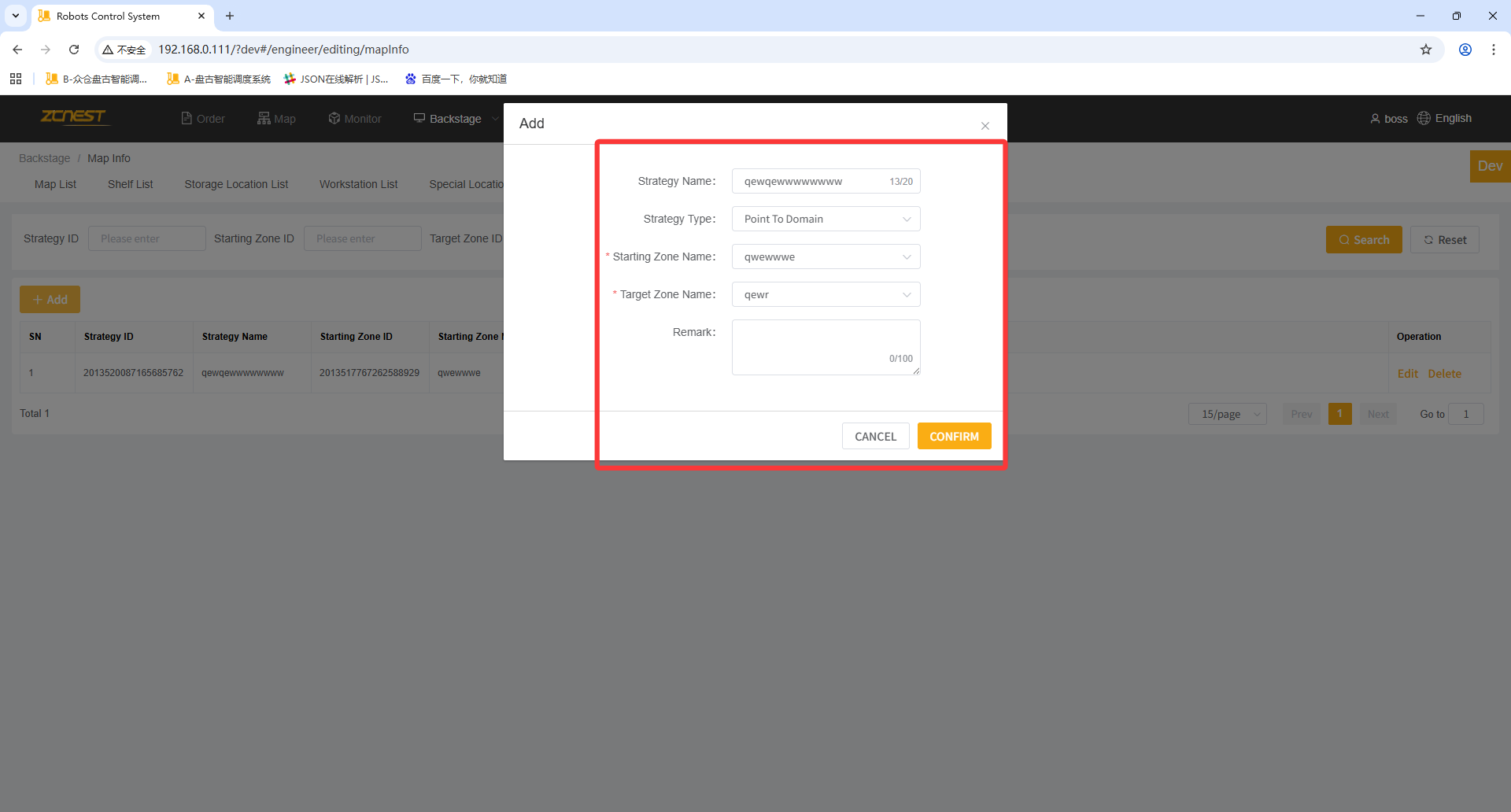The height and width of the screenshot is (812, 1511).
Task: Open the JSON online parser bookmark
Action: coord(336,79)
